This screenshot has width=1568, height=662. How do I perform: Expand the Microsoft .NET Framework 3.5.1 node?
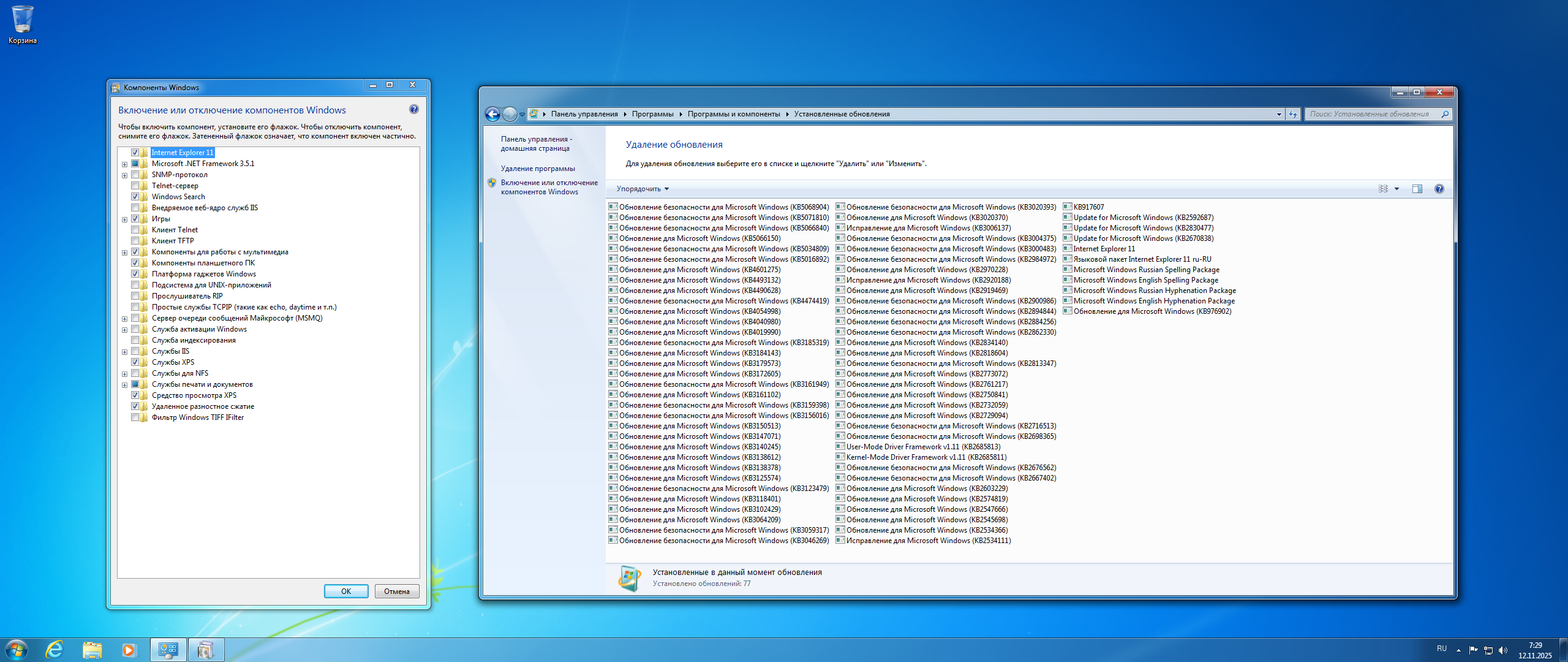tap(124, 164)
